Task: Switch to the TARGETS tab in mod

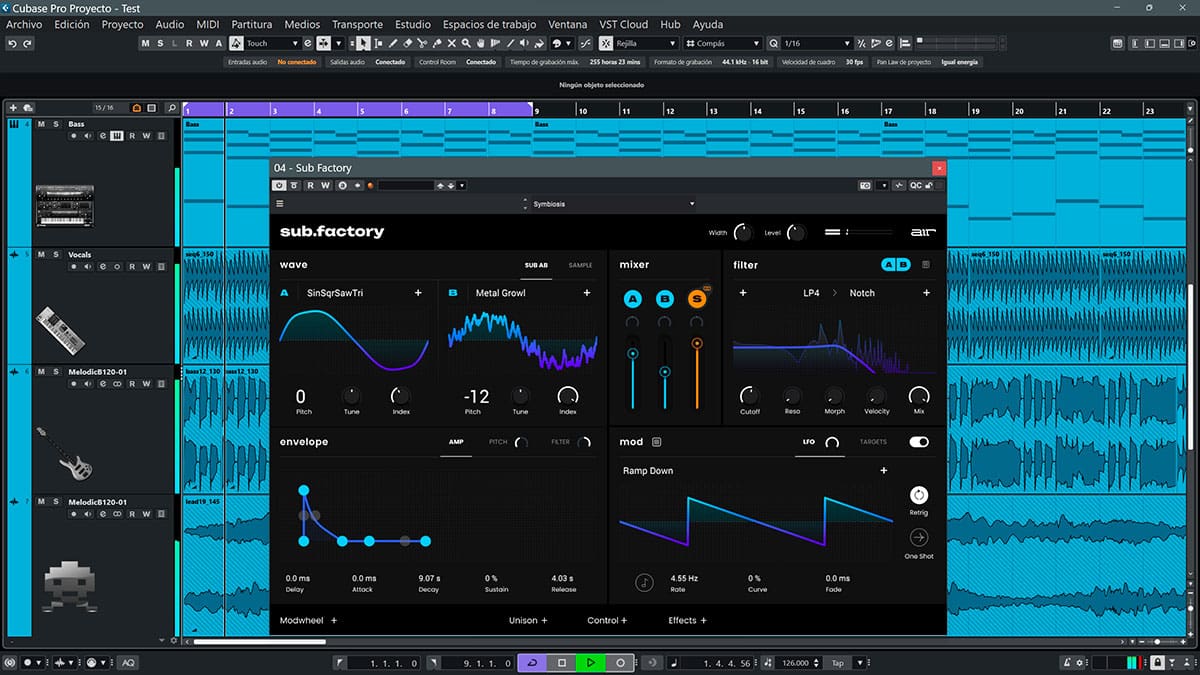Action: click(x=873, y=442)
